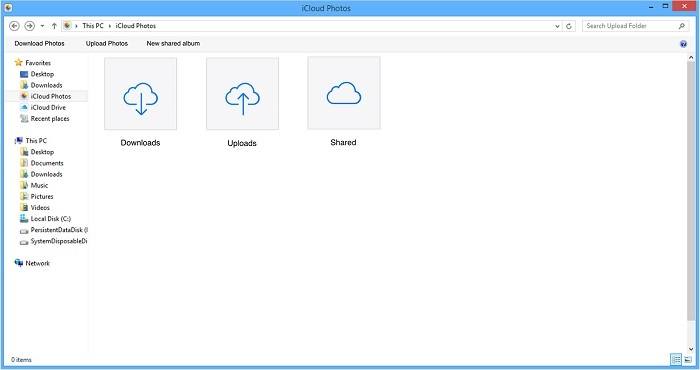Screen dimensions: 700x370
Task: Open Pictures under This PC
Action: tap(42, 197)
